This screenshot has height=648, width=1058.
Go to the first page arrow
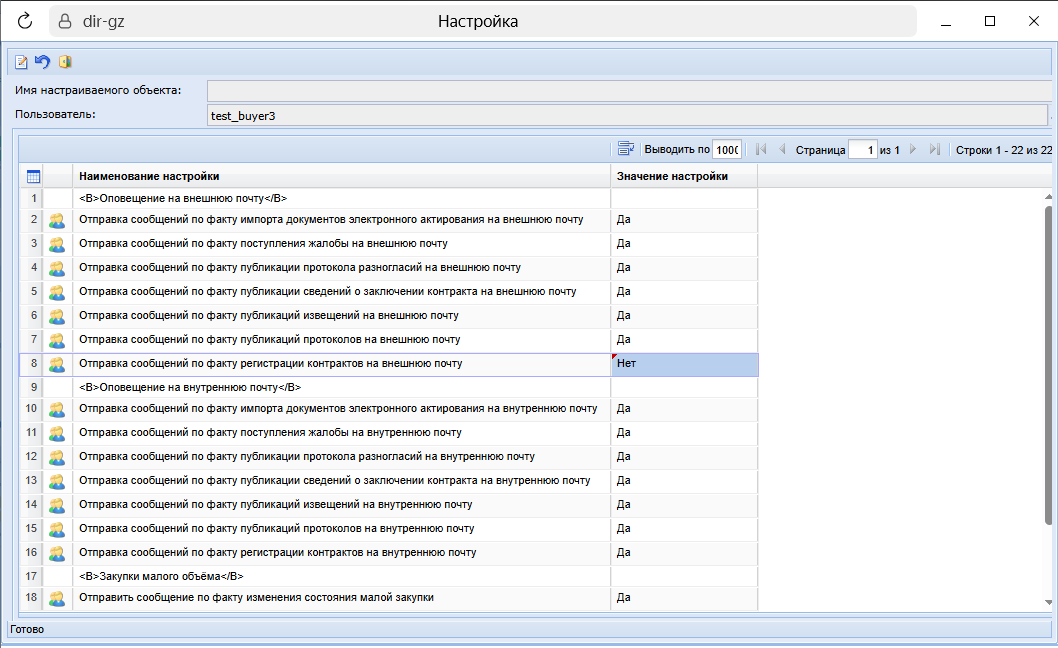click(761, 149)
